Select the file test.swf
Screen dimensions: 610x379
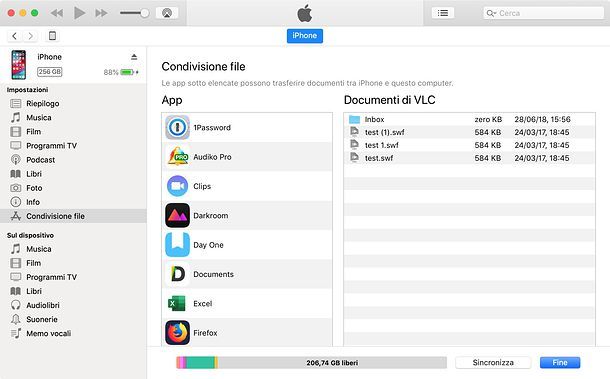coord(469,158)
